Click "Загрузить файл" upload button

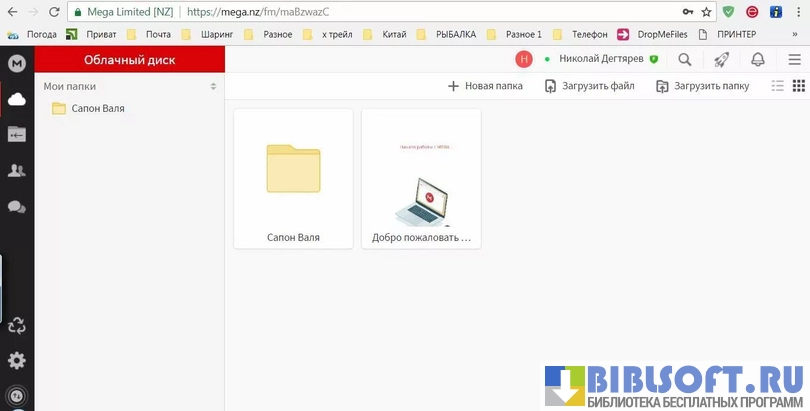coord(590,86)
